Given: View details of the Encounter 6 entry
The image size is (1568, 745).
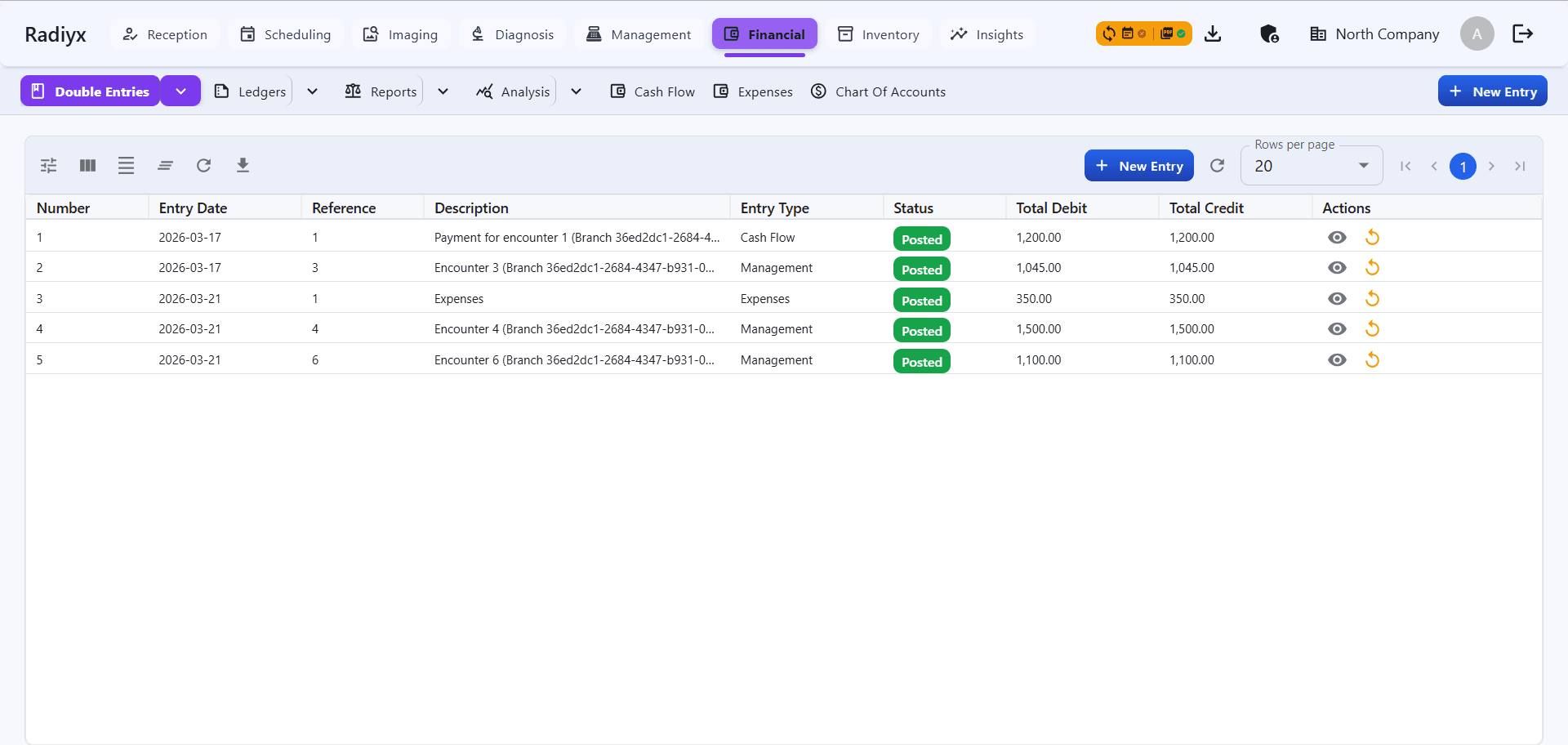Looking at the screenshot, I should (x=1337, y=359).
